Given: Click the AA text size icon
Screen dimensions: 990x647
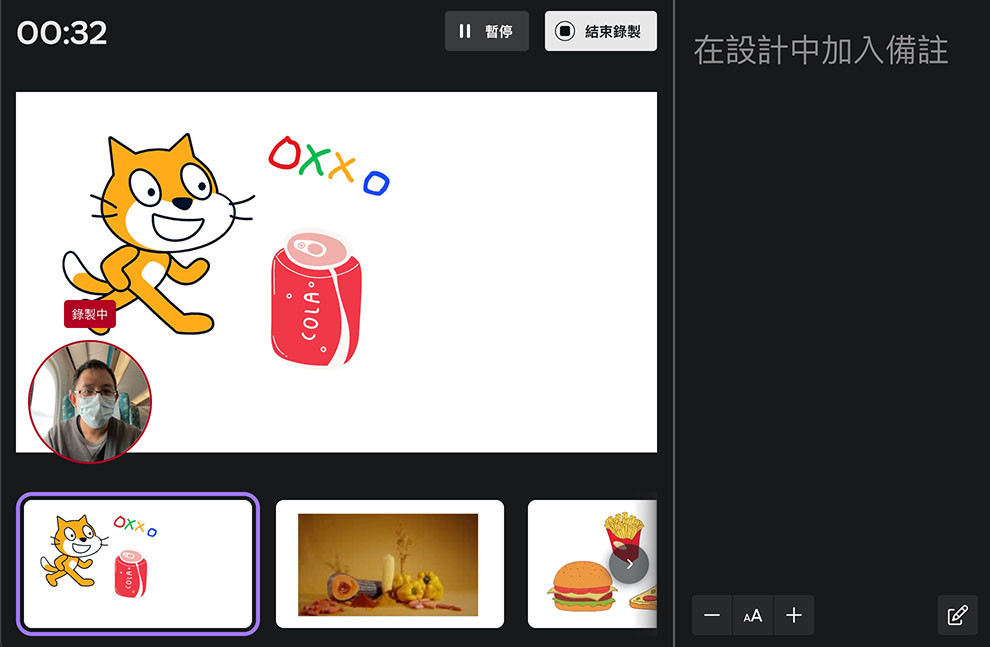Looking at the screenshot, I should coord(753,615).
